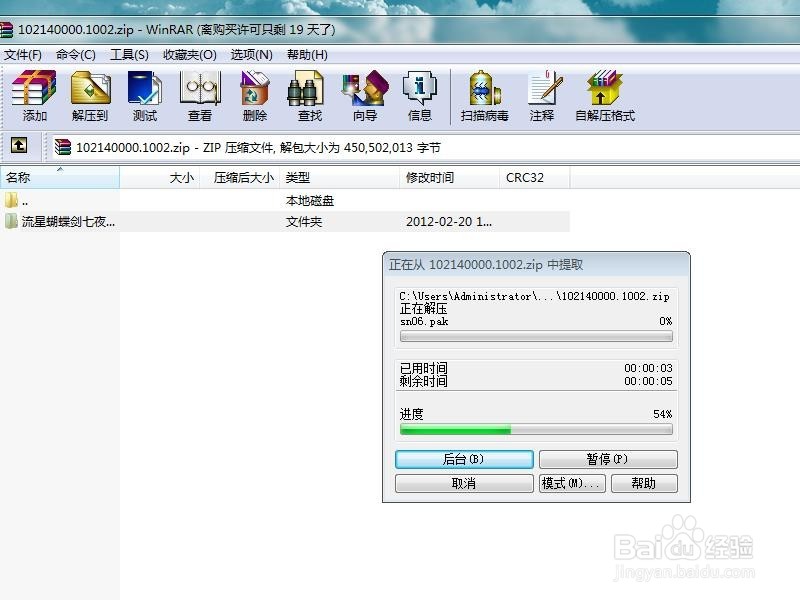Sort by the 名称 column header
Image resolution: width=800 pixels, height=600 pixels.
(x=60, y=178)
